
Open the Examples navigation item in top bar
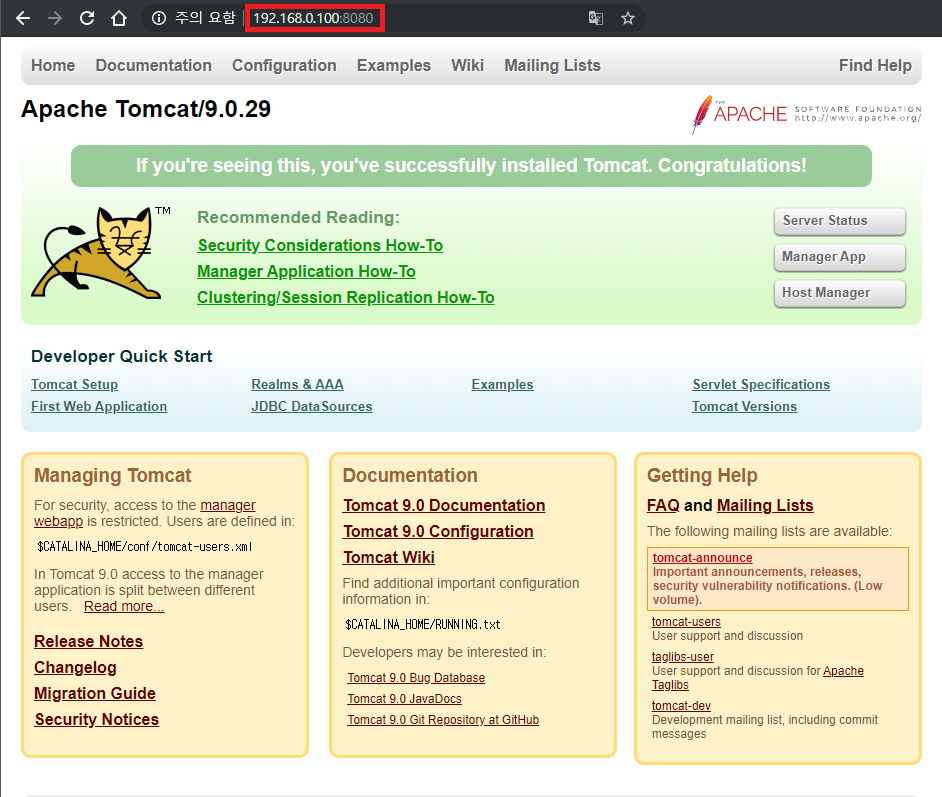[x=394, y=65]
